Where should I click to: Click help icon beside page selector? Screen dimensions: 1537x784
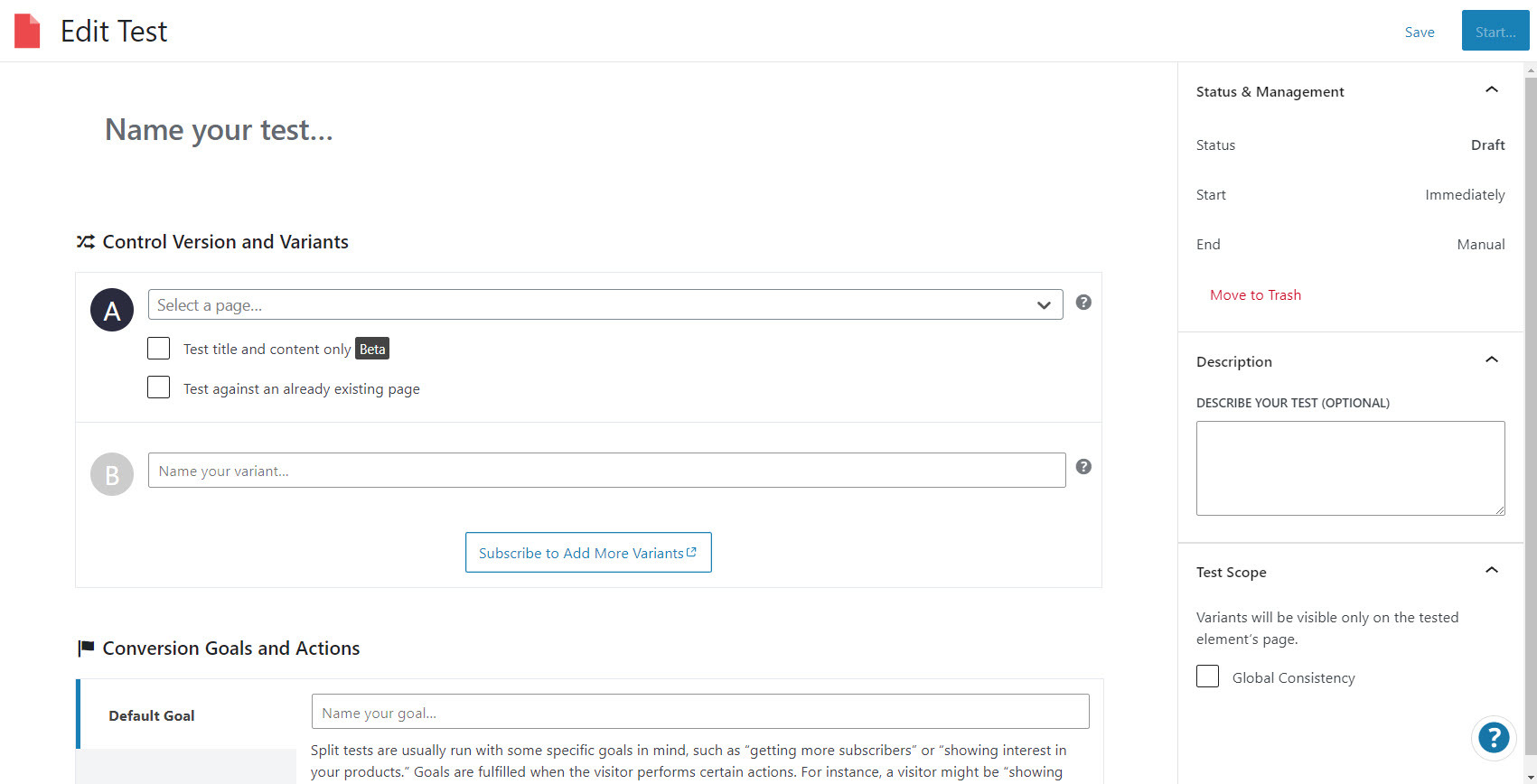[1083, 303]
